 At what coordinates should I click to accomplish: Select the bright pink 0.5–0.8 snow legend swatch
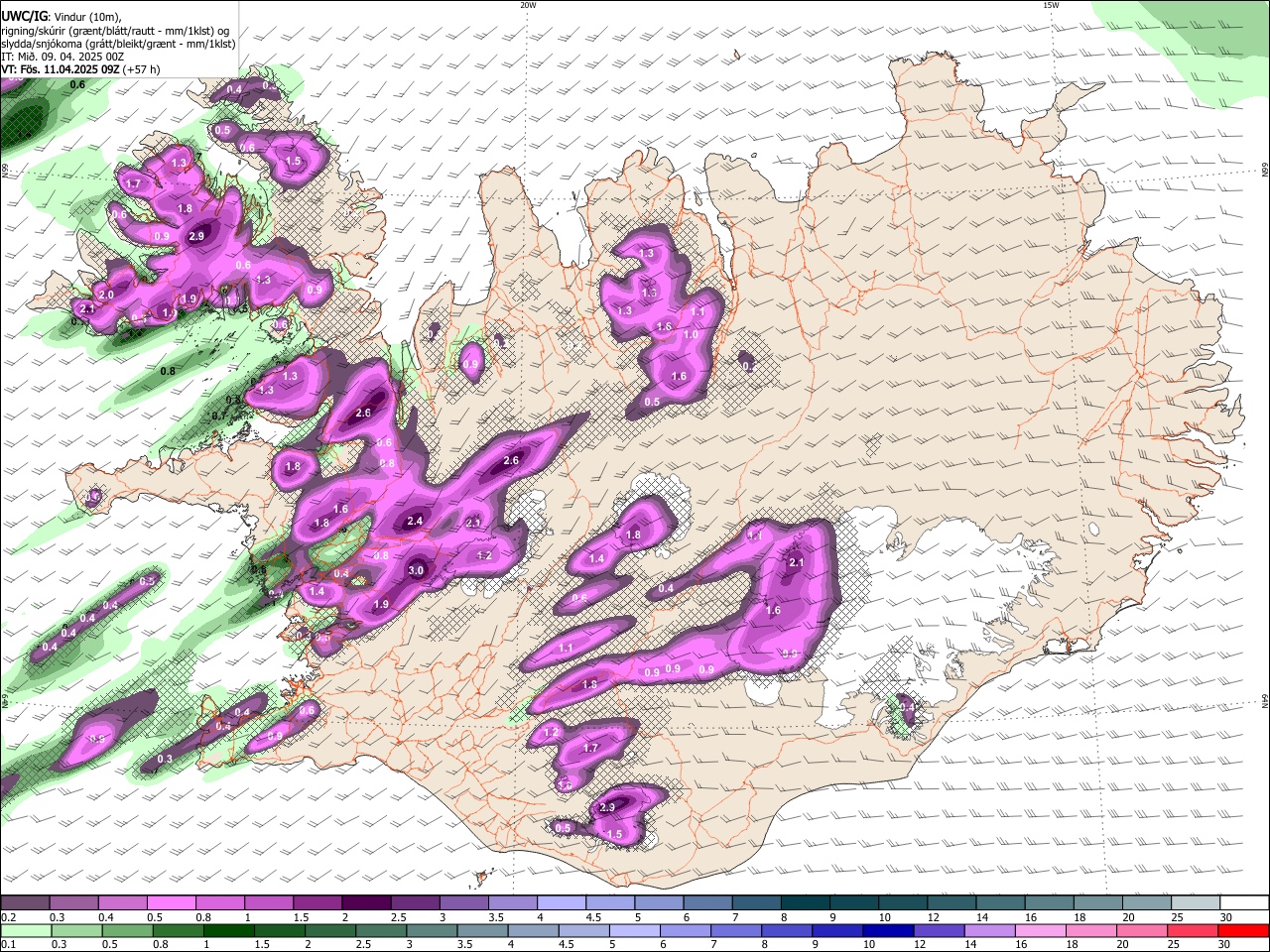(x=171, y=903)
